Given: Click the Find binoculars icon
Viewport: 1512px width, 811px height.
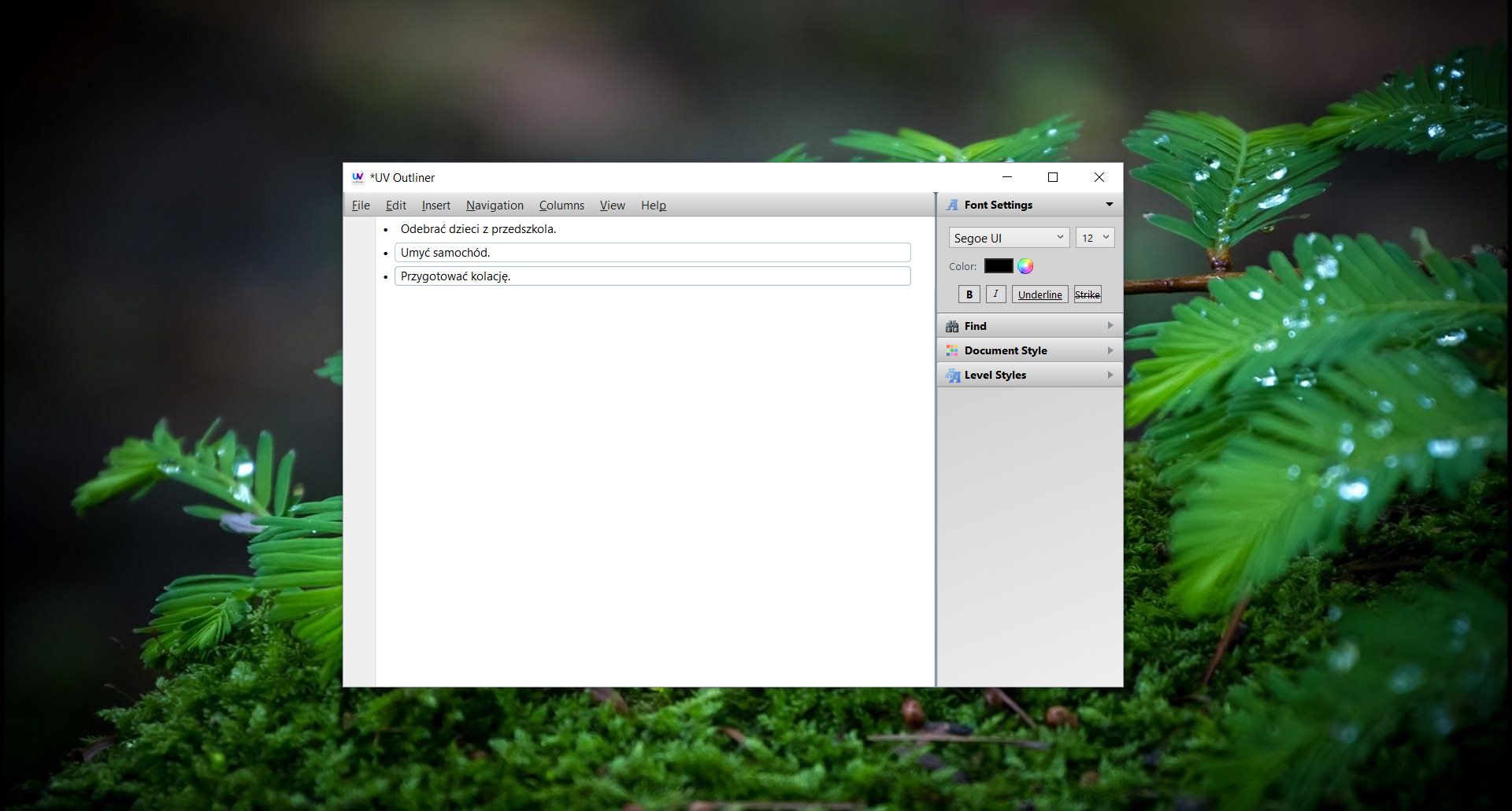Looking at the screenshot, I should [951, 325].
